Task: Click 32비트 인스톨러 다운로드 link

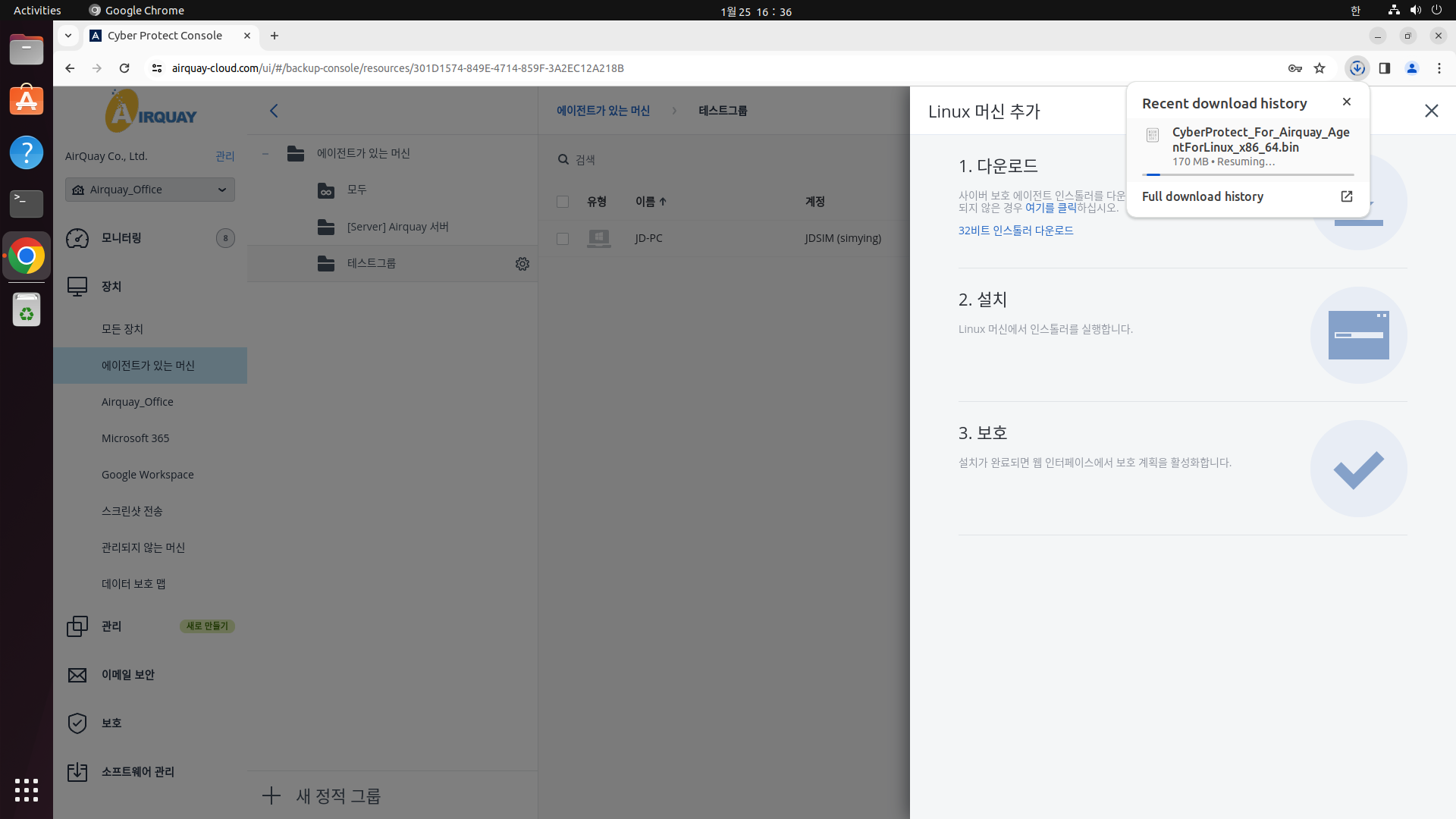Action: [1015, 231]
